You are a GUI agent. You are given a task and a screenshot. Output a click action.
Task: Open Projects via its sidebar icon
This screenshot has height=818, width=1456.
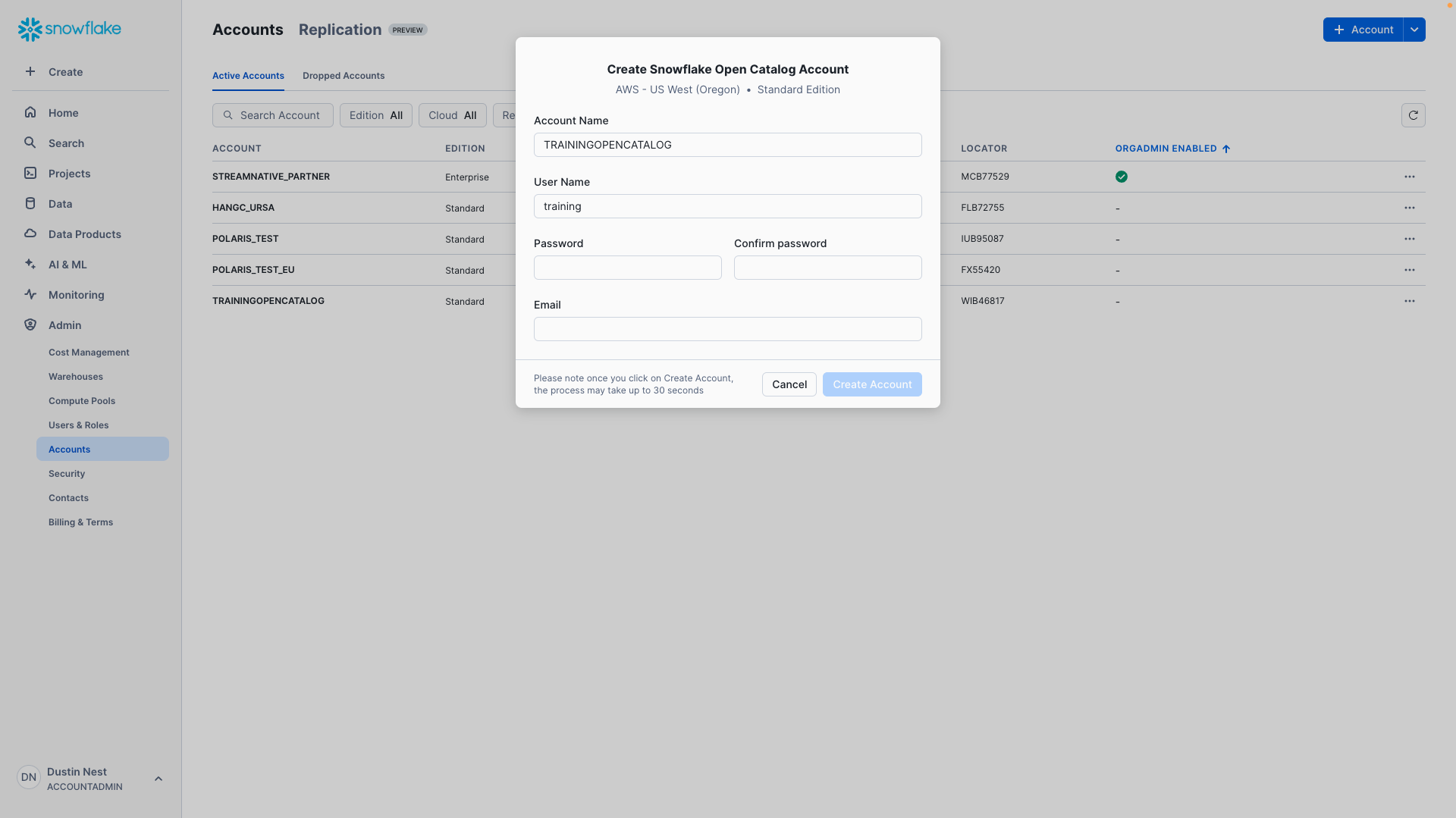30,173
